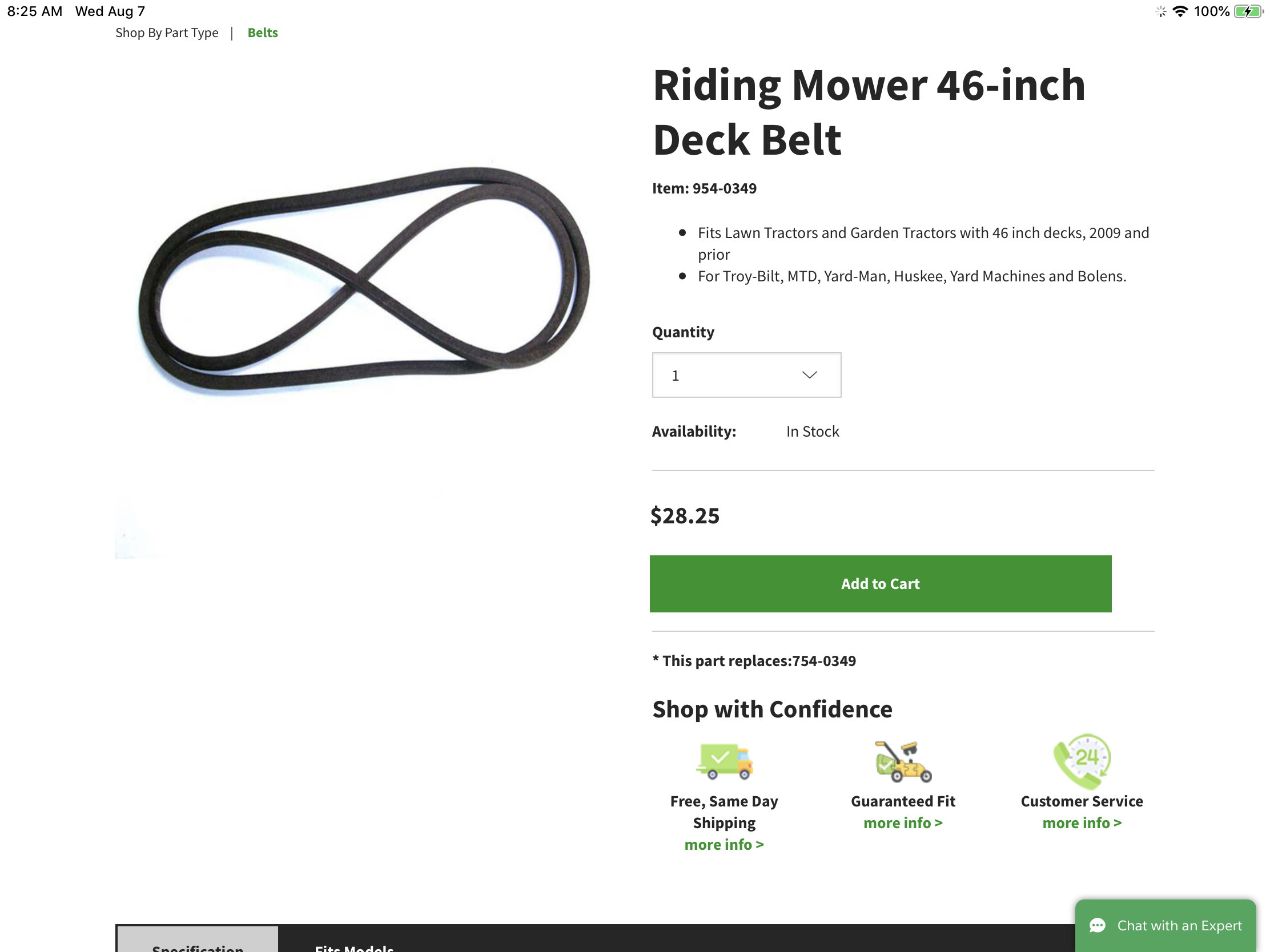This screenshot has width=1270, height=952.
Task: Add the deck belt to cart
Action: tap(880, 584)
